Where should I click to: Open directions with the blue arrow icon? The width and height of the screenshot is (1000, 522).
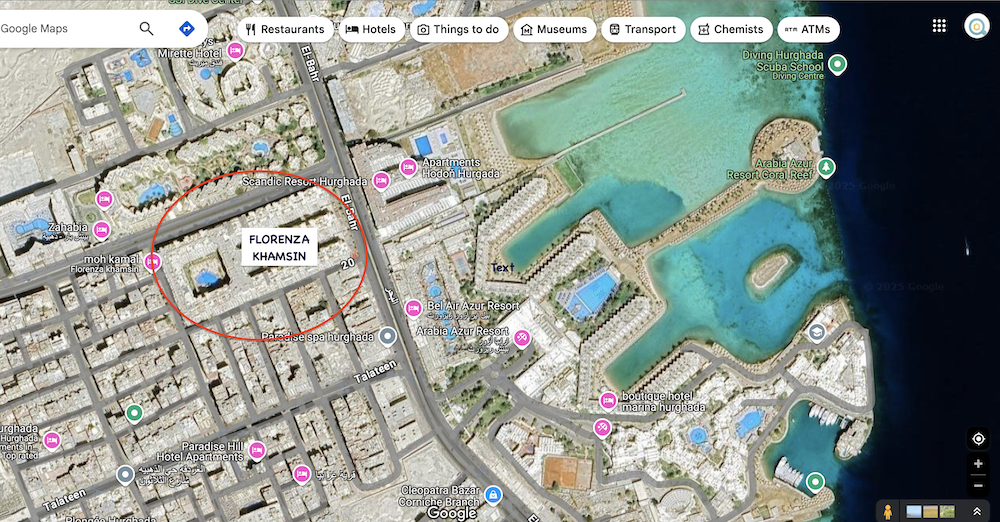point(186,29)
